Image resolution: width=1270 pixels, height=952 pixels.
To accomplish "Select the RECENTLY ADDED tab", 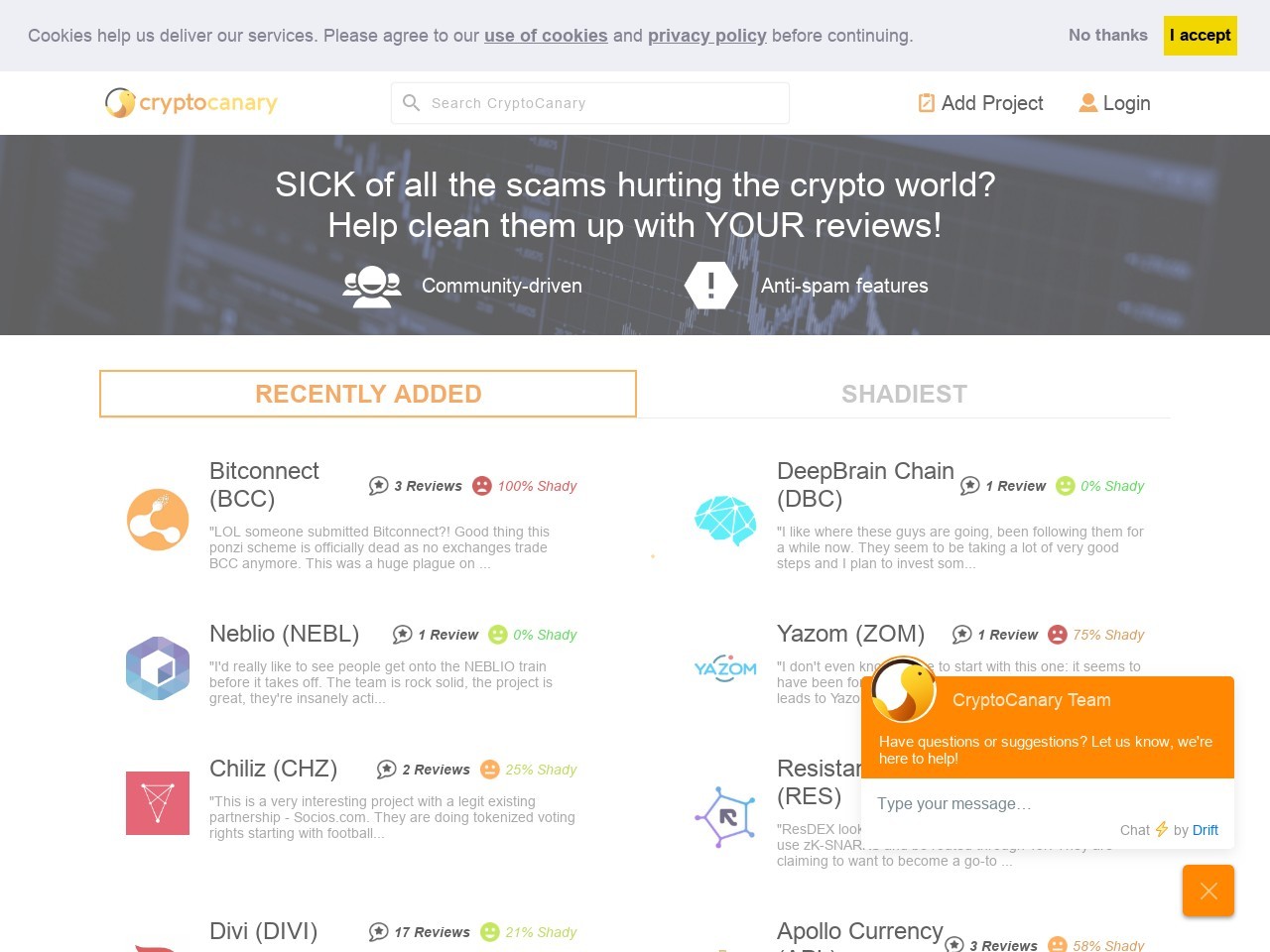I will pyautogui.click(x=368, y=394).
